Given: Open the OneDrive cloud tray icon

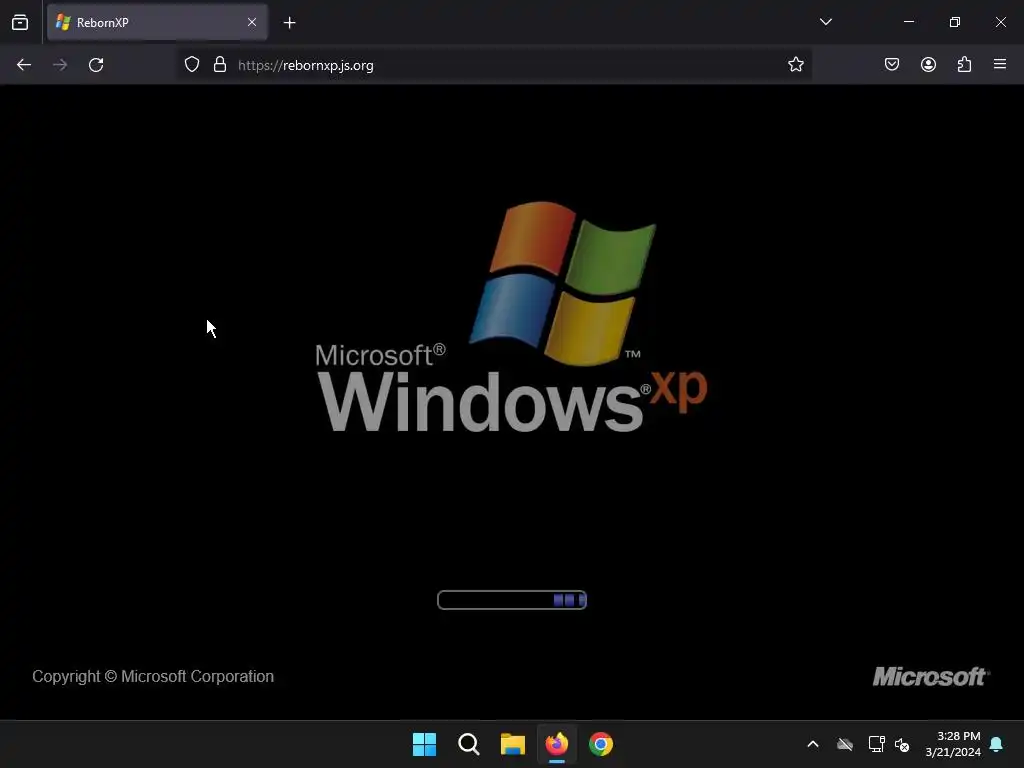Looking at the screenshot, I should coord(845,744).
